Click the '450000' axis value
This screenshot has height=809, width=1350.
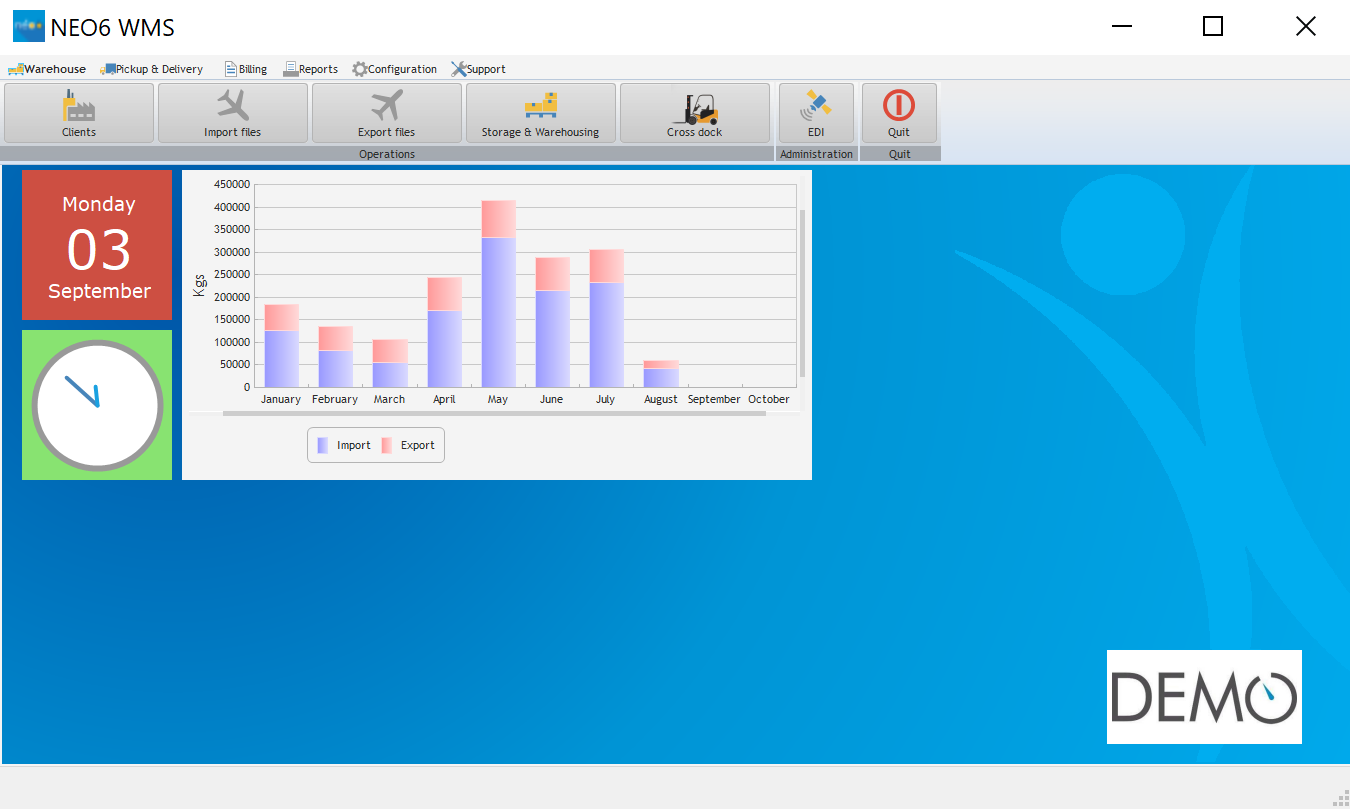click(x=232, y=185)
